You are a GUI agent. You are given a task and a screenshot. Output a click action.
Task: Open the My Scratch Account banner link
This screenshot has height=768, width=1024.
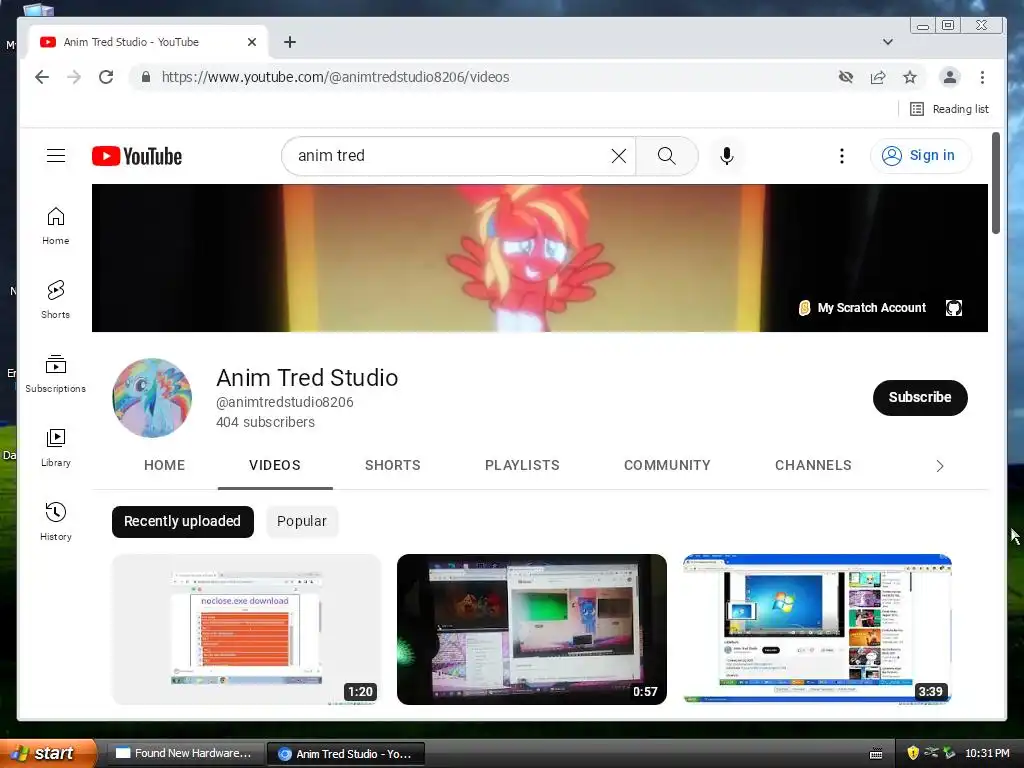(862, 308)
